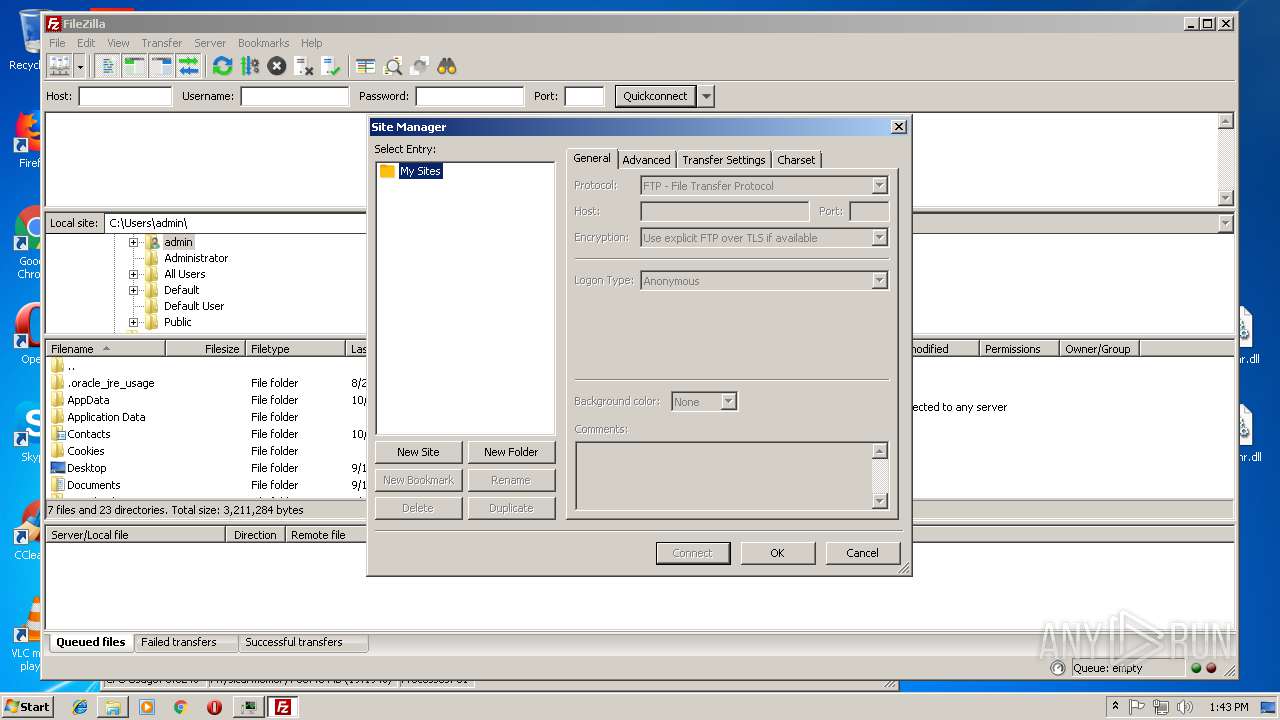Click the Reconnect to last server icon

pyautogui.click(x=331, y=66)
